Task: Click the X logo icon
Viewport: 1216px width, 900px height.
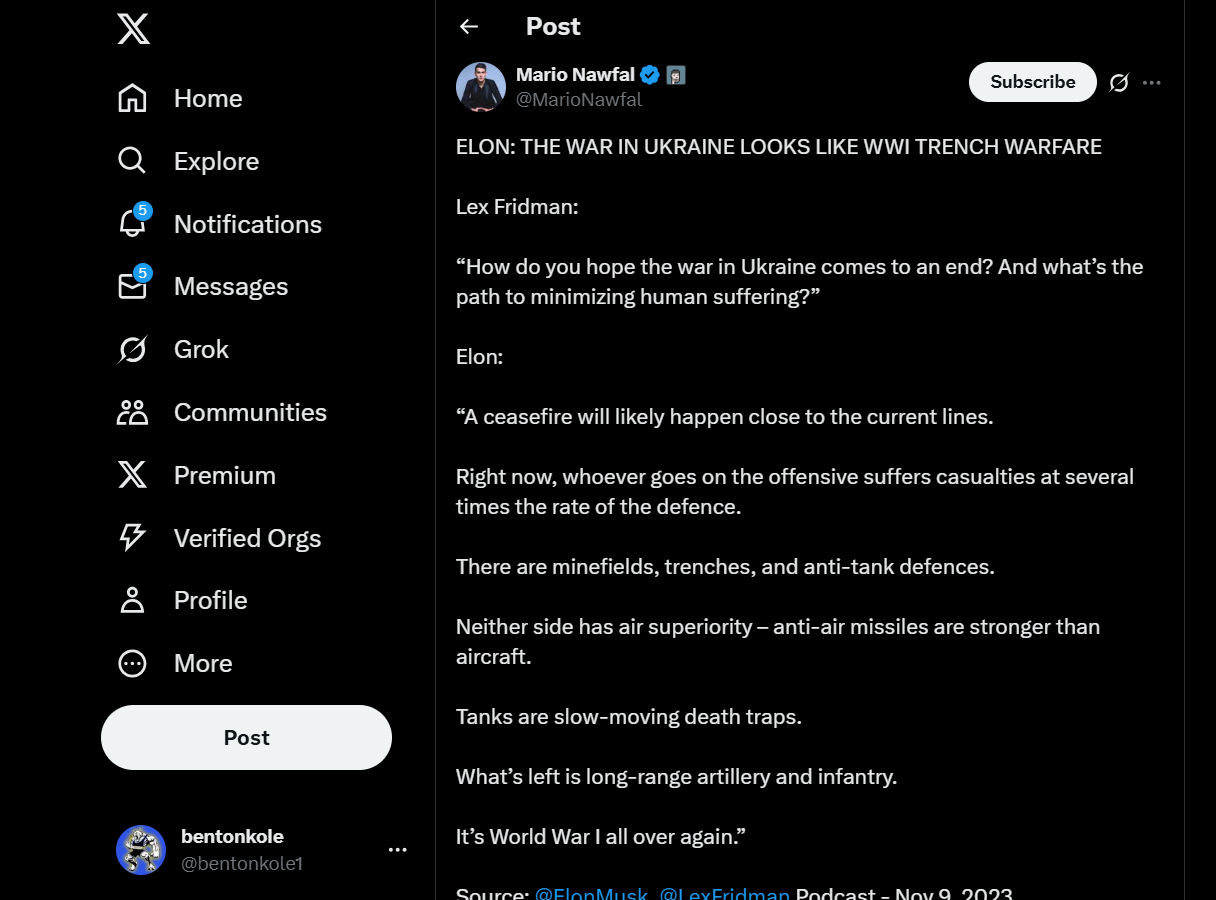Action: (x=133, y=28)
